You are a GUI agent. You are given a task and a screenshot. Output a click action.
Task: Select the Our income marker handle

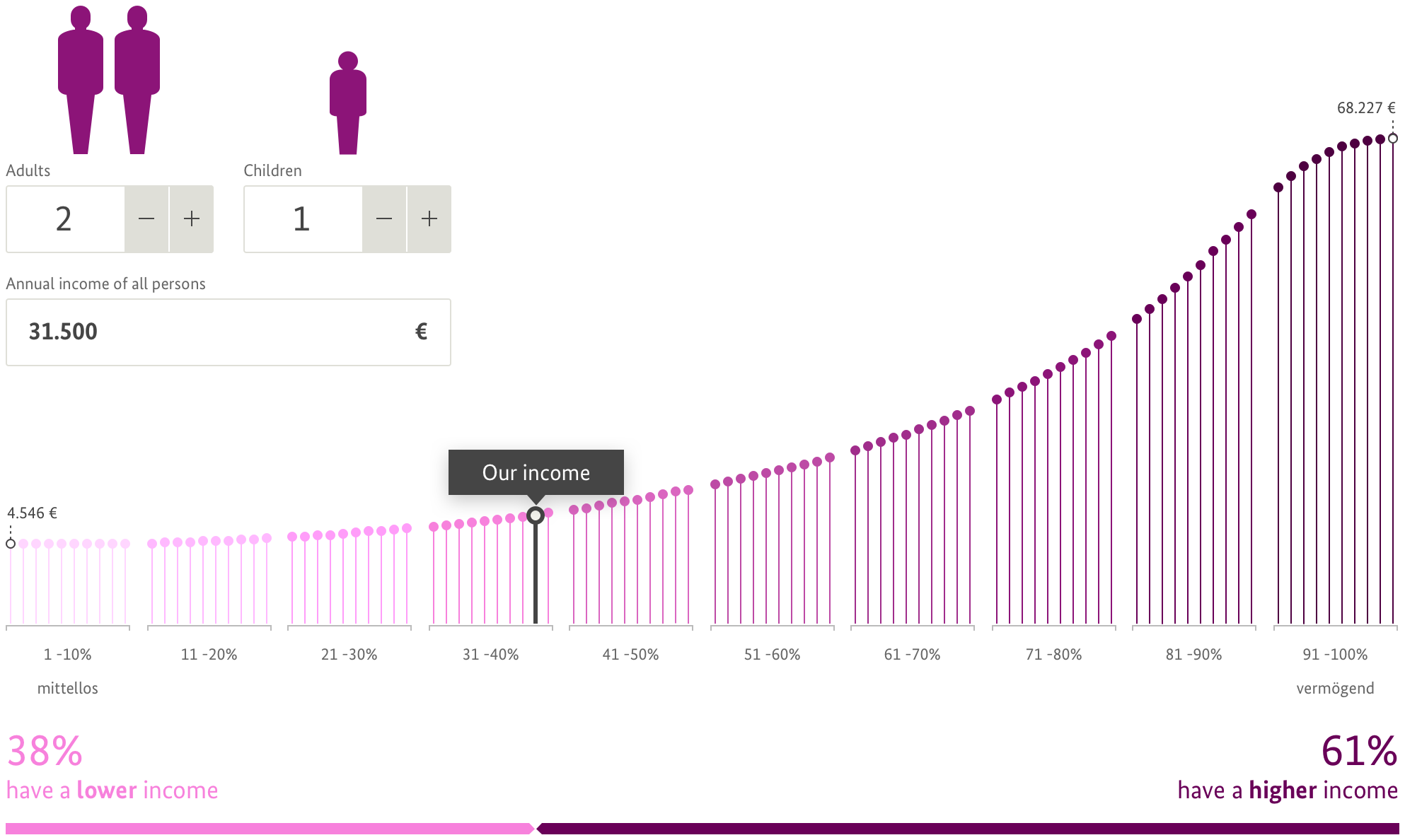[536, 515]
